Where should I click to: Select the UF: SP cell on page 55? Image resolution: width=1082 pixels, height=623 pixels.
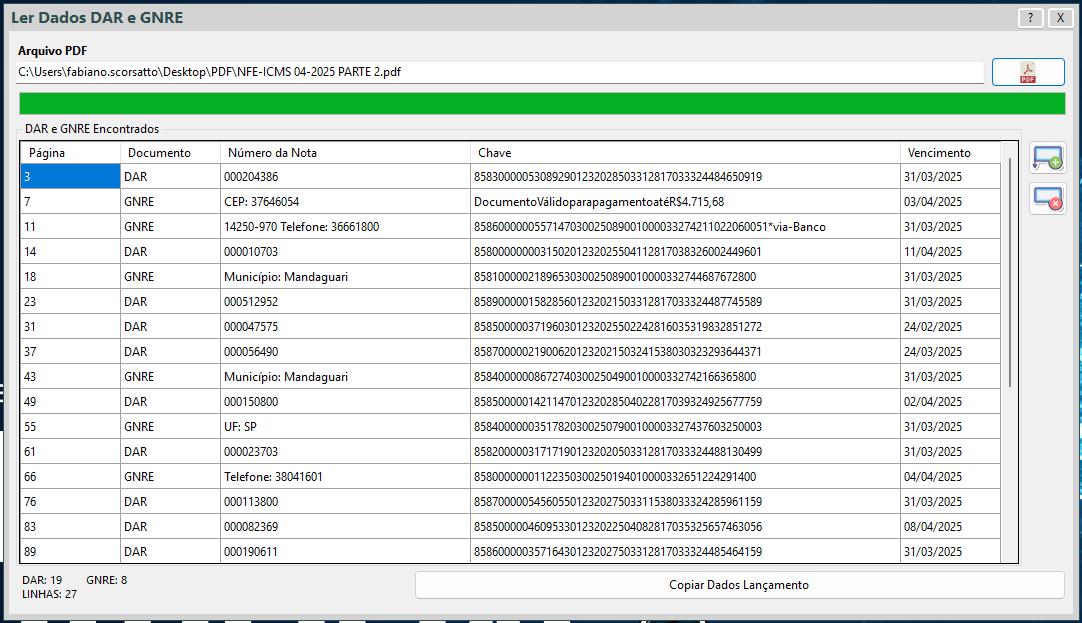[x=345, y=427]
